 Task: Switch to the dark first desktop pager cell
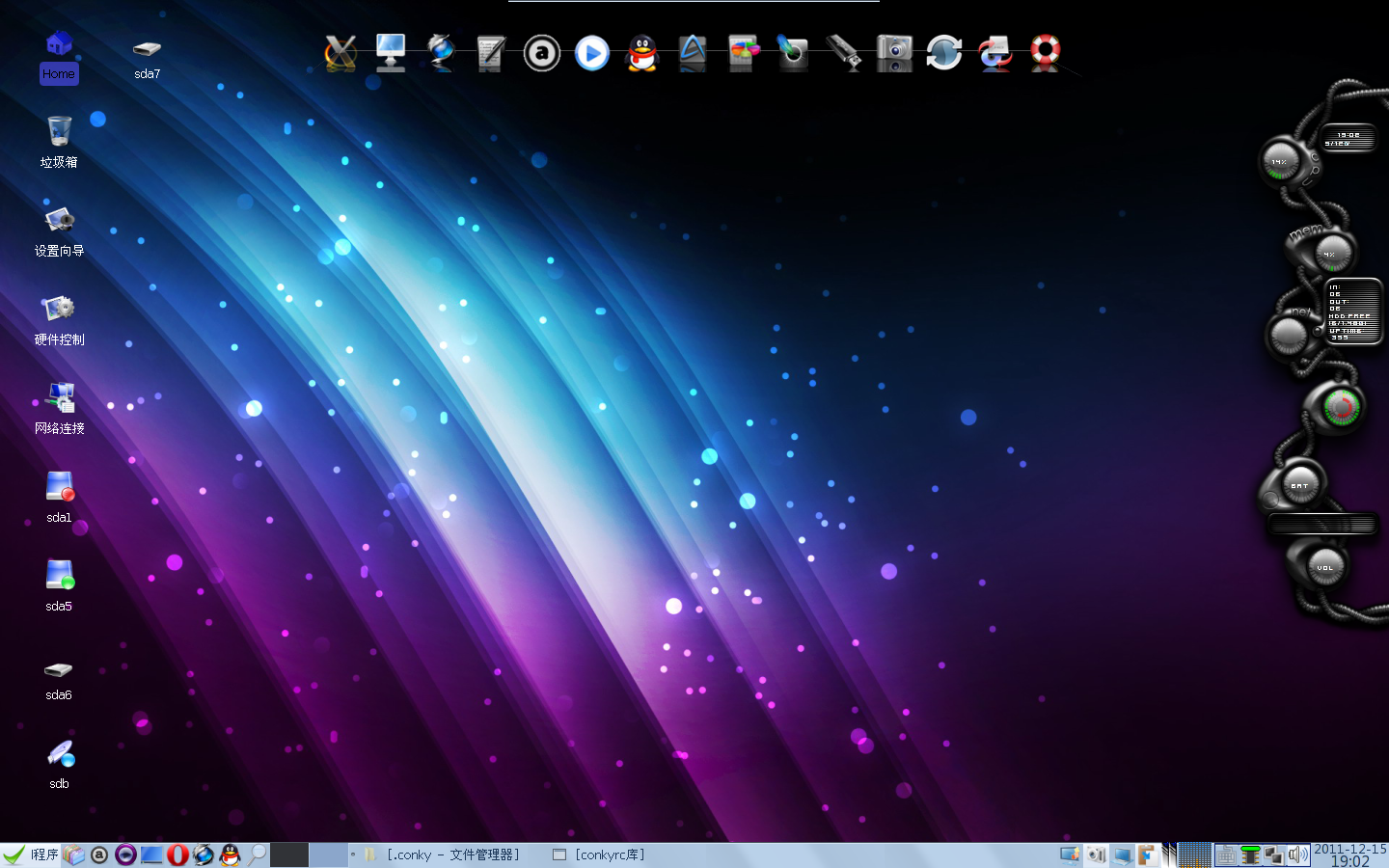pyautogui.click(x=289, y=854)
